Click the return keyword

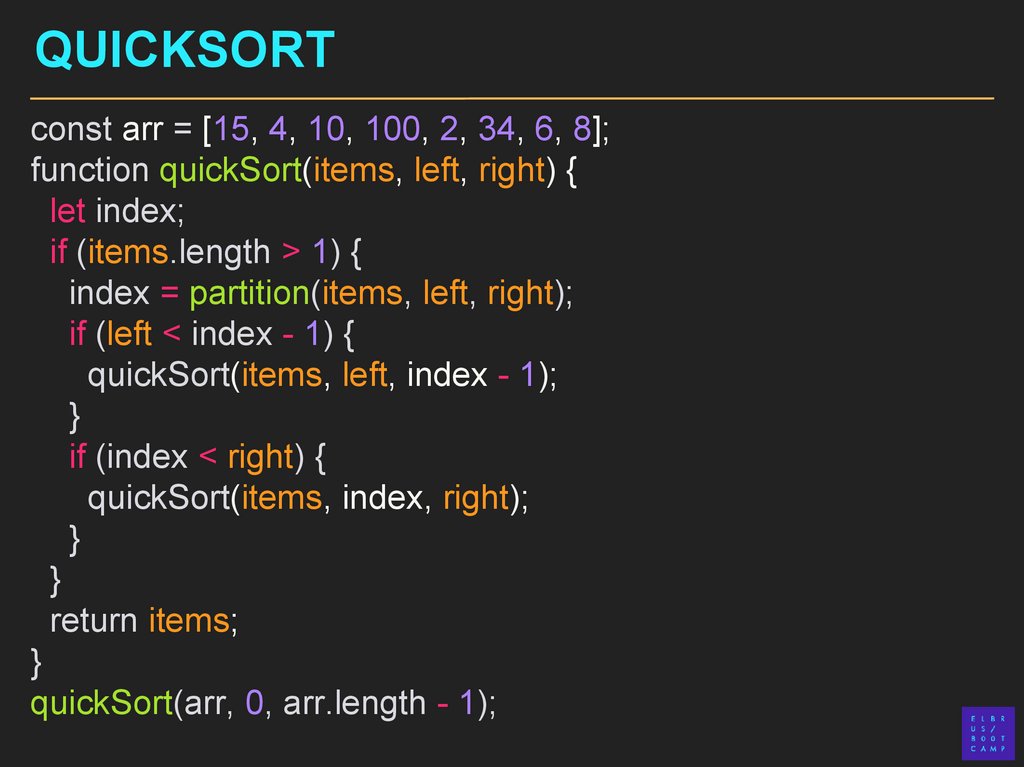click(x=93, y=621)
